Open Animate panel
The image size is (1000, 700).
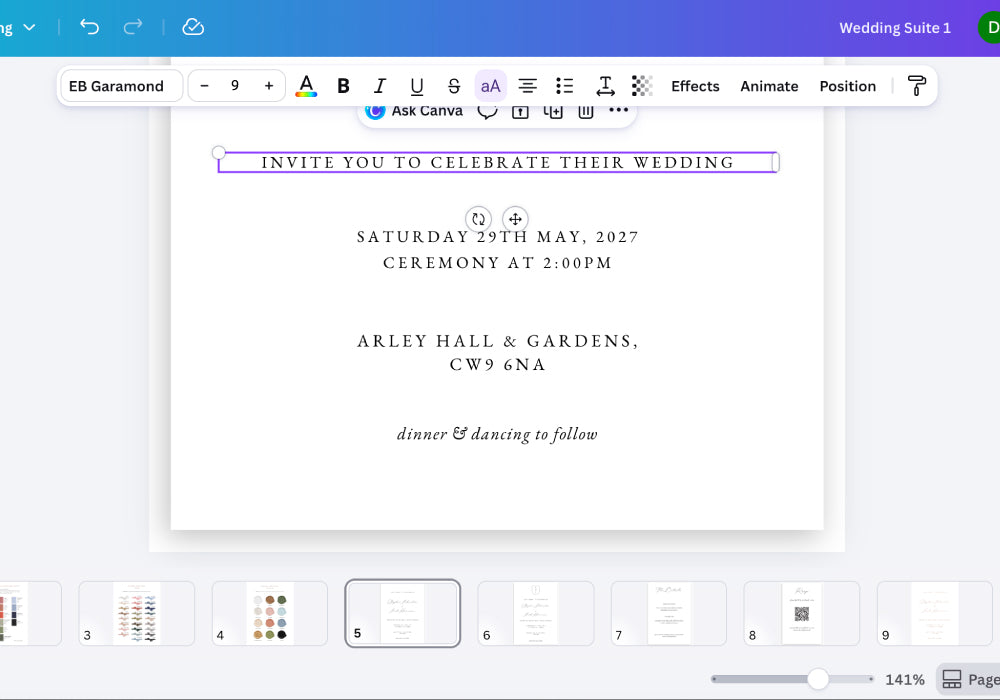point(769,86)
